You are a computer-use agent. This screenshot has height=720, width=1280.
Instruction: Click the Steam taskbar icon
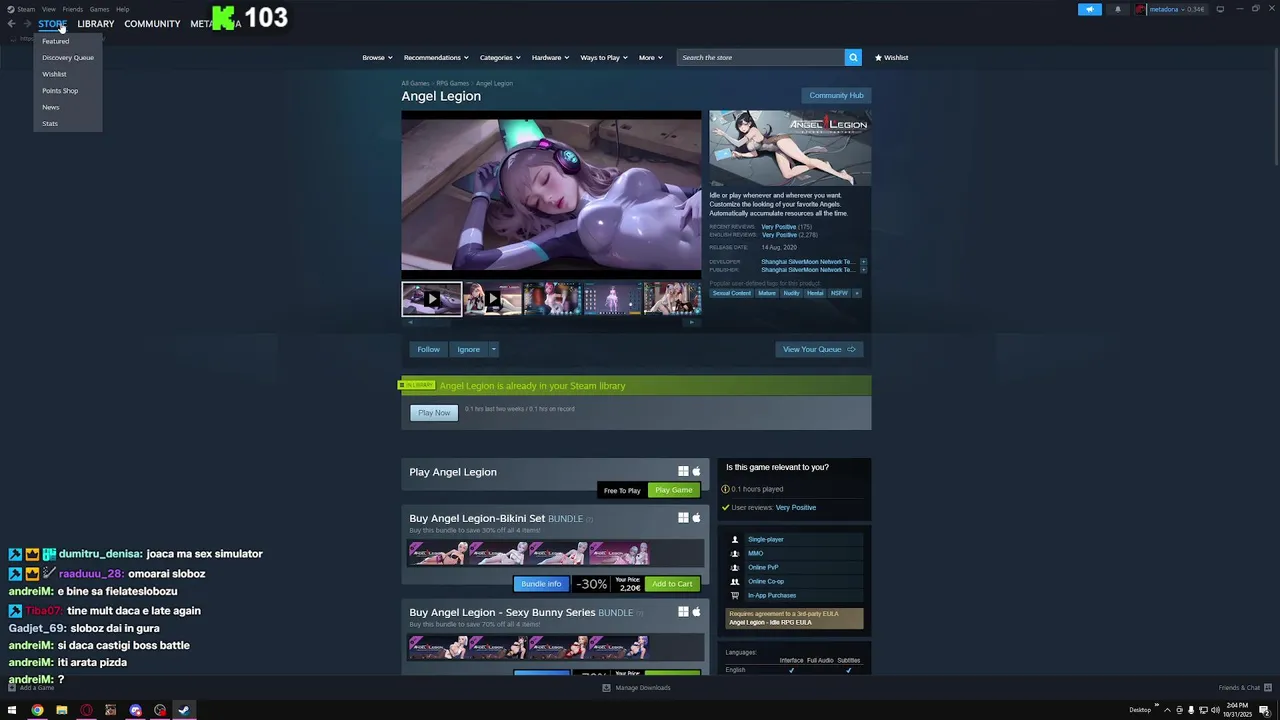point(184,710)
